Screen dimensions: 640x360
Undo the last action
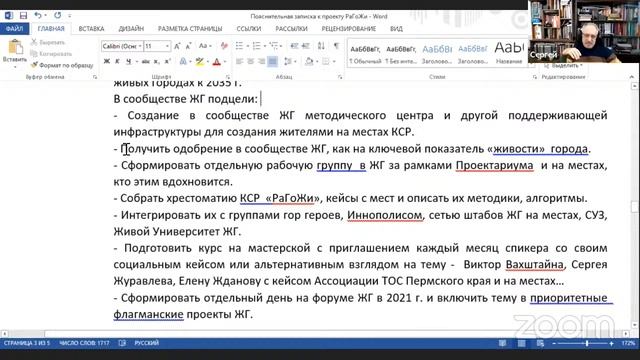pyautogui.click(x=38, y=16)
